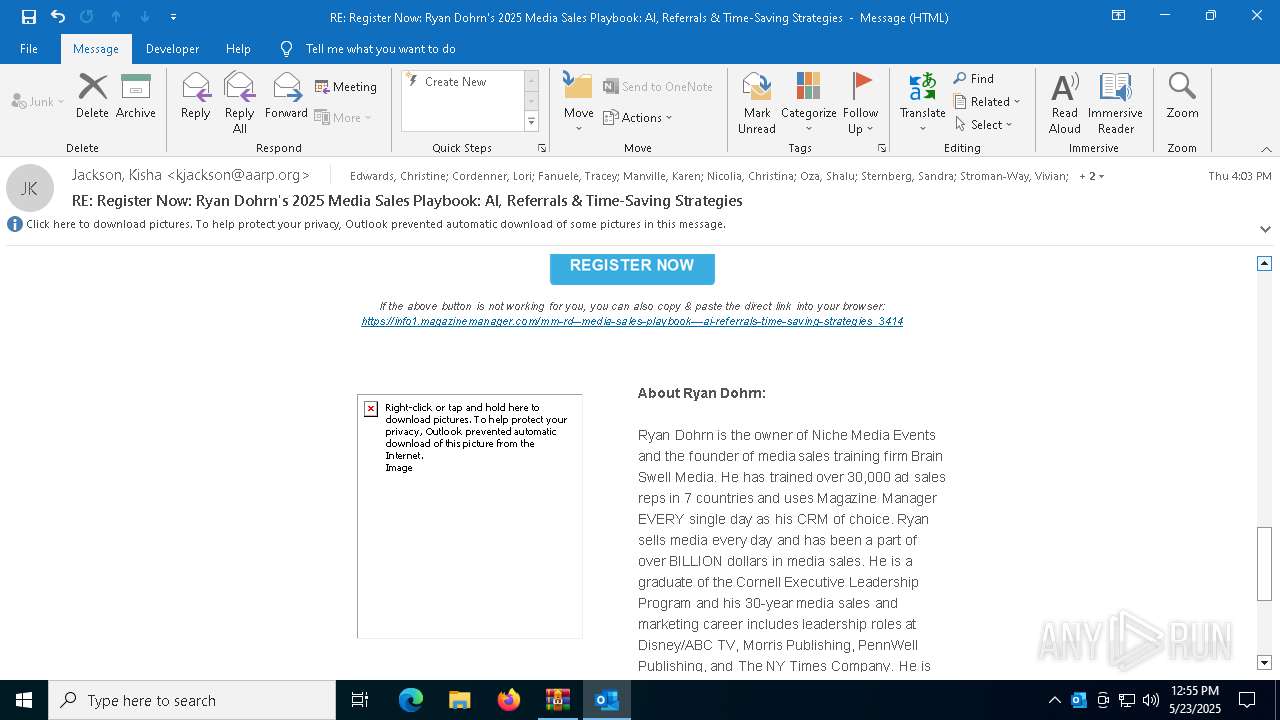Switch to the Message tab
Viewport: 1280px width, 720px height.
96,49
